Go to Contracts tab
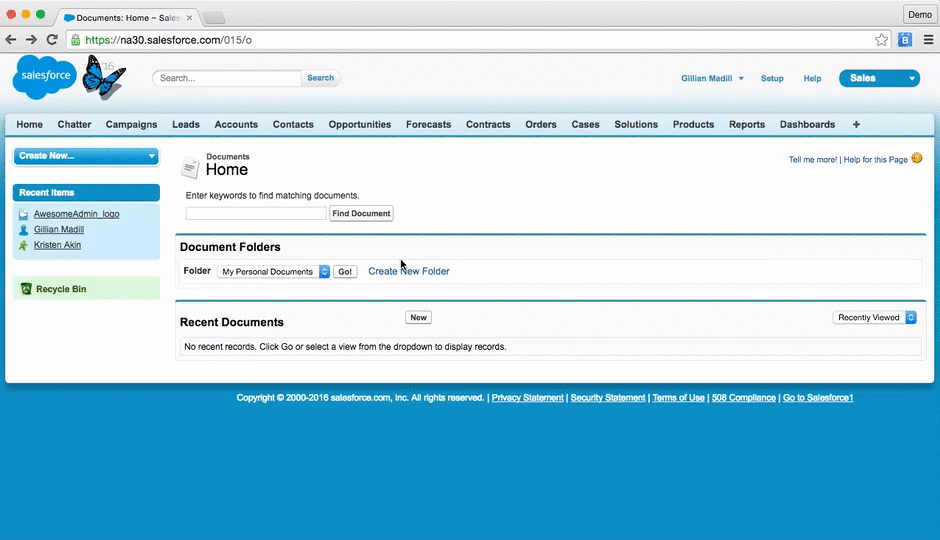 click(488, 125)
